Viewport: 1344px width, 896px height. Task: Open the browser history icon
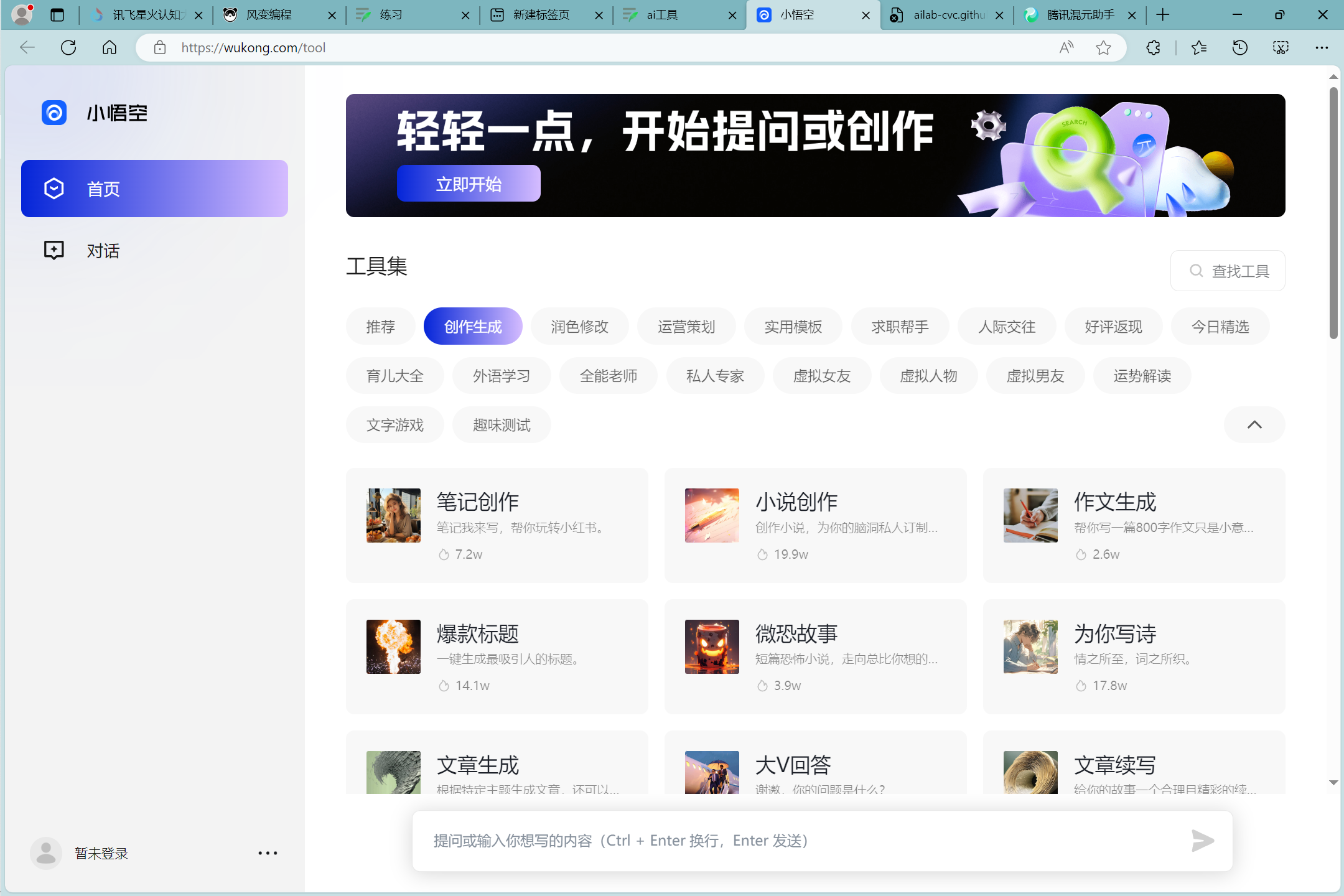1239,47
